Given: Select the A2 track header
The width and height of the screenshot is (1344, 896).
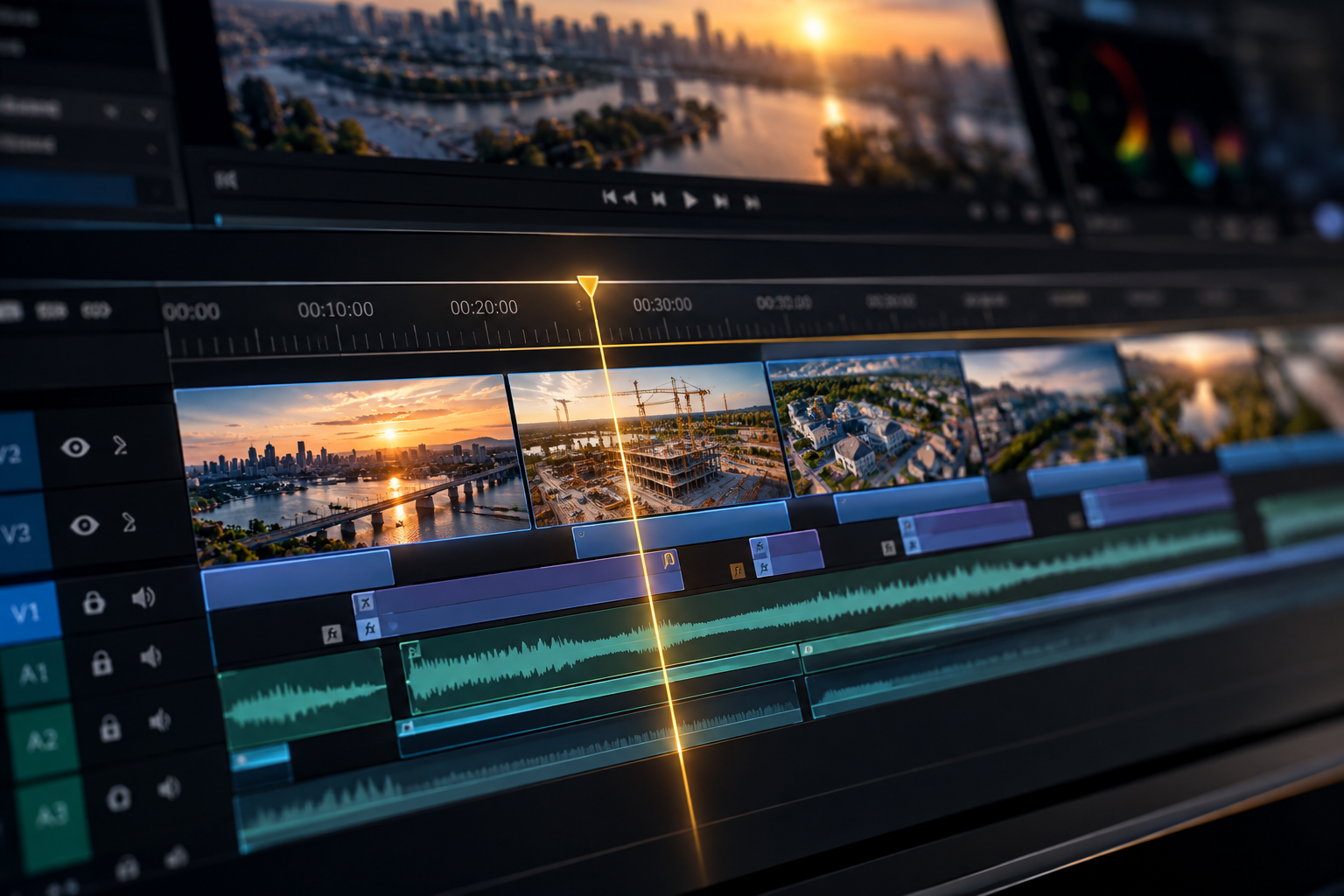Looking at the screenshot, I should 42,742.
